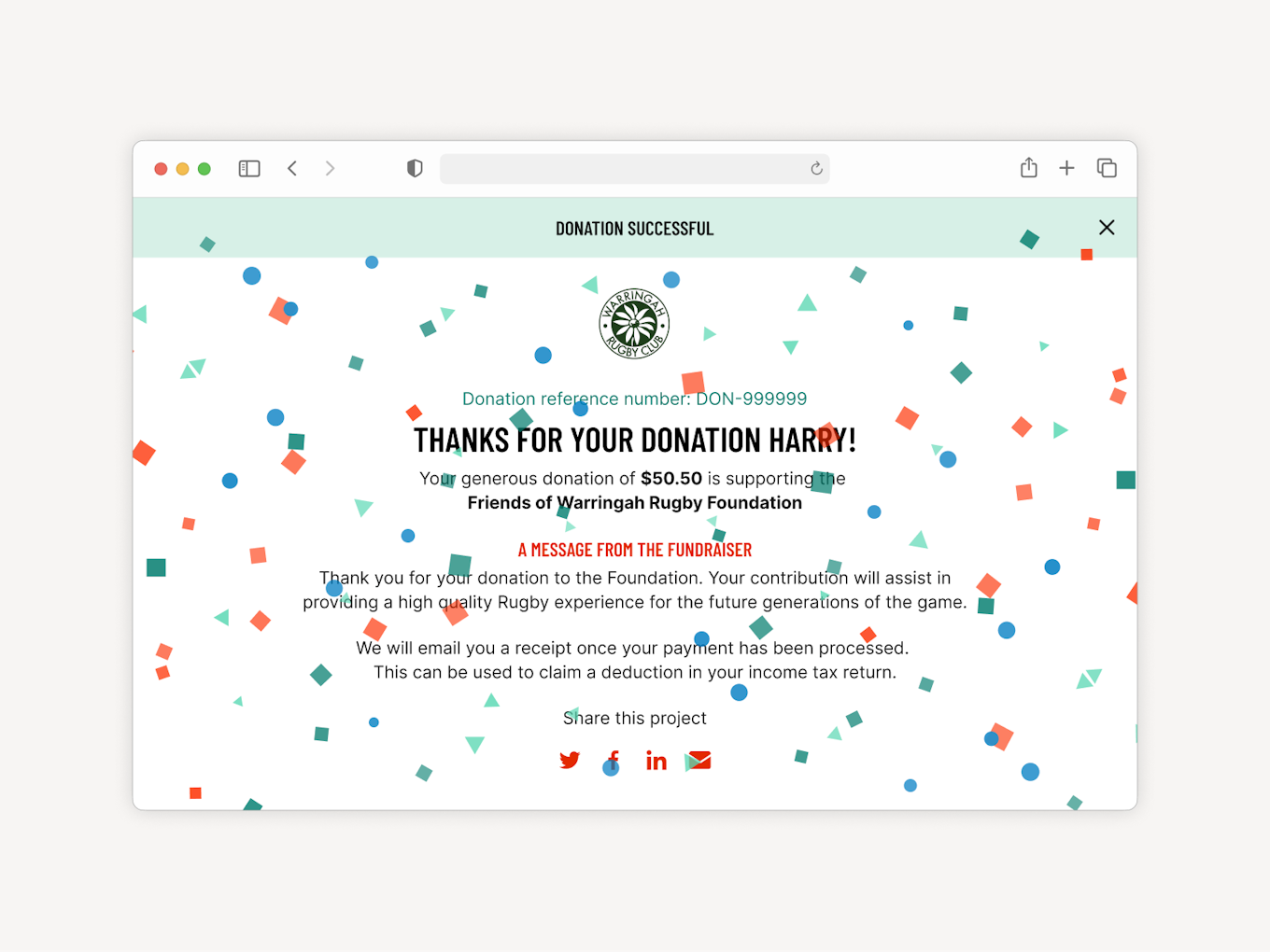Reload the current page

pyautogui.click(x=816, y=169)
